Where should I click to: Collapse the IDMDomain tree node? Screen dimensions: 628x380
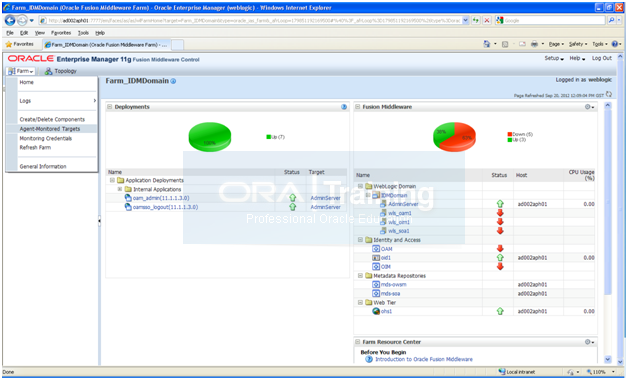click(x=368, y=195)
